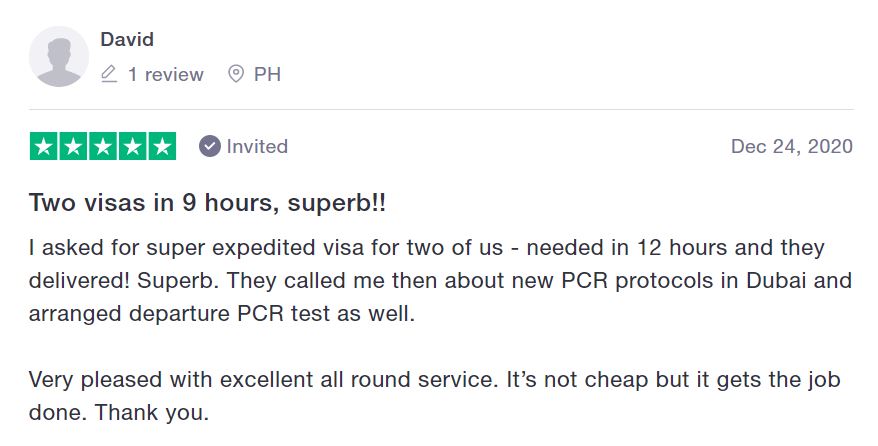Open the '1 review' text link
The image size is (878, 446).
coord(166,74)
